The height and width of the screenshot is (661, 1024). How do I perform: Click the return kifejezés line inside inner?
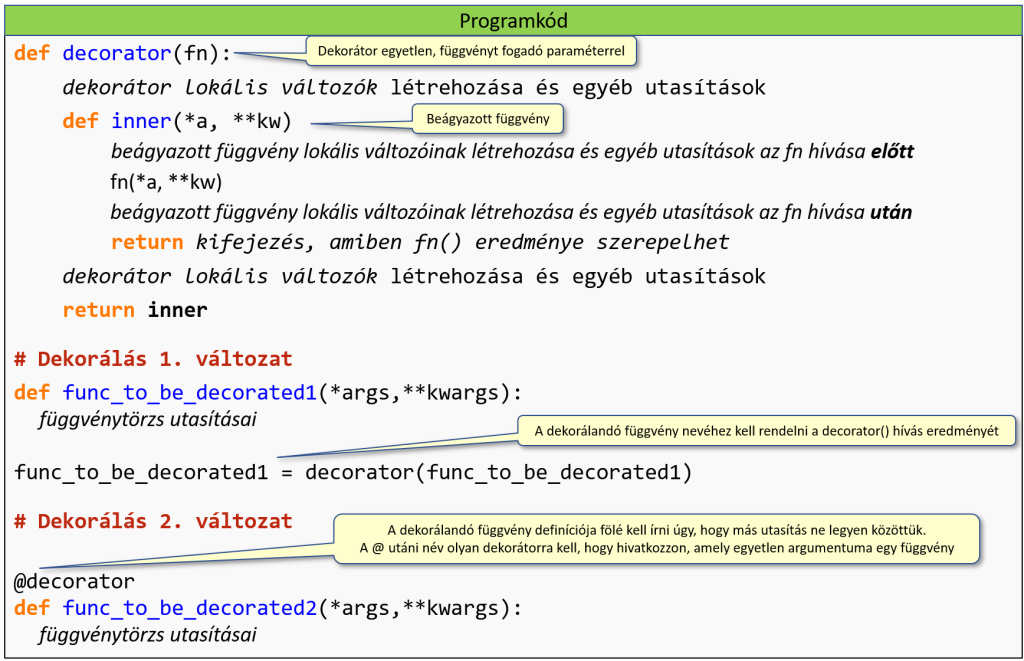click(420, 242)
